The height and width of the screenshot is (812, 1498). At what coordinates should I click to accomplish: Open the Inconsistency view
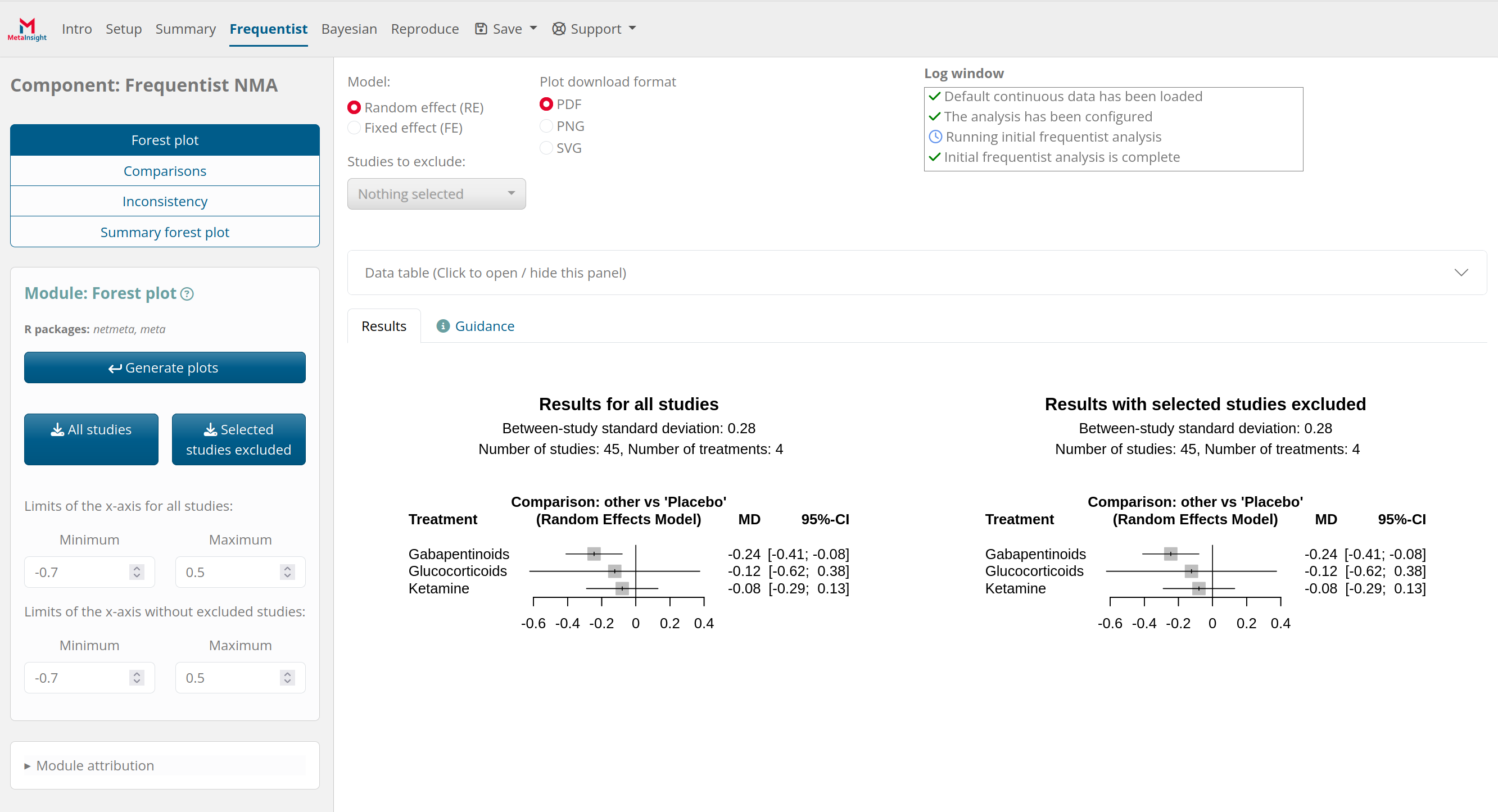pos(165,201)
